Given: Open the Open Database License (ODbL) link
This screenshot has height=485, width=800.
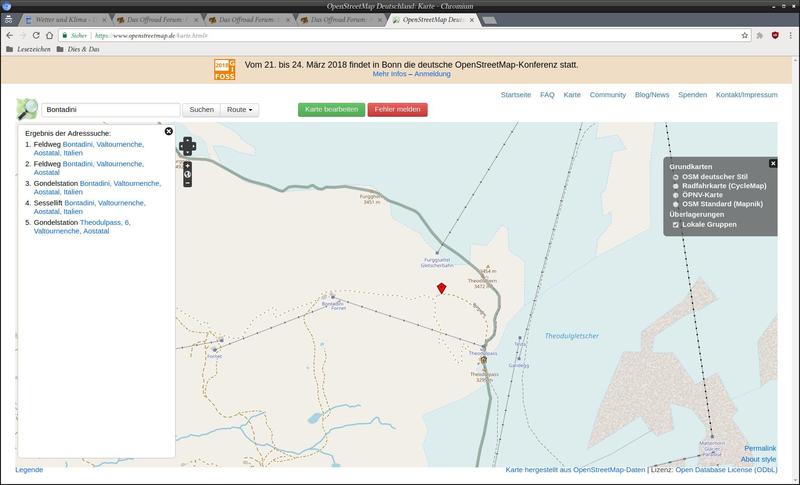Looking at the screenshot, I should (x=726, y=470).
